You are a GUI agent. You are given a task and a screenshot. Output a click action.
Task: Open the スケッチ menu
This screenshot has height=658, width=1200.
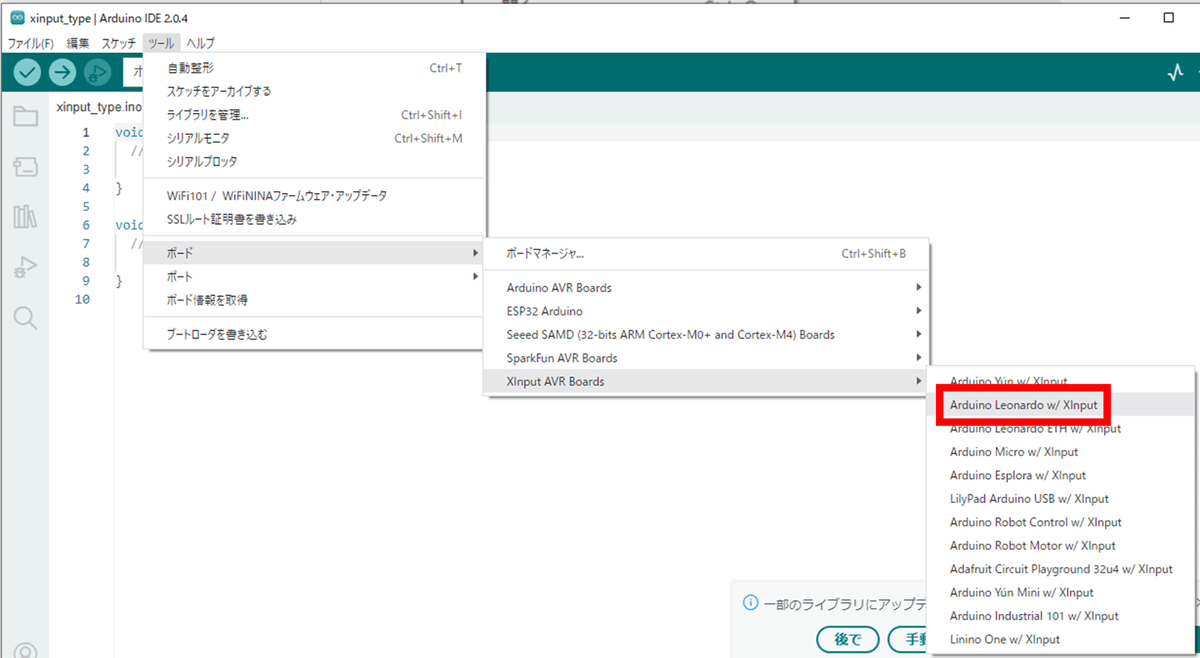[x=118, y=43]
